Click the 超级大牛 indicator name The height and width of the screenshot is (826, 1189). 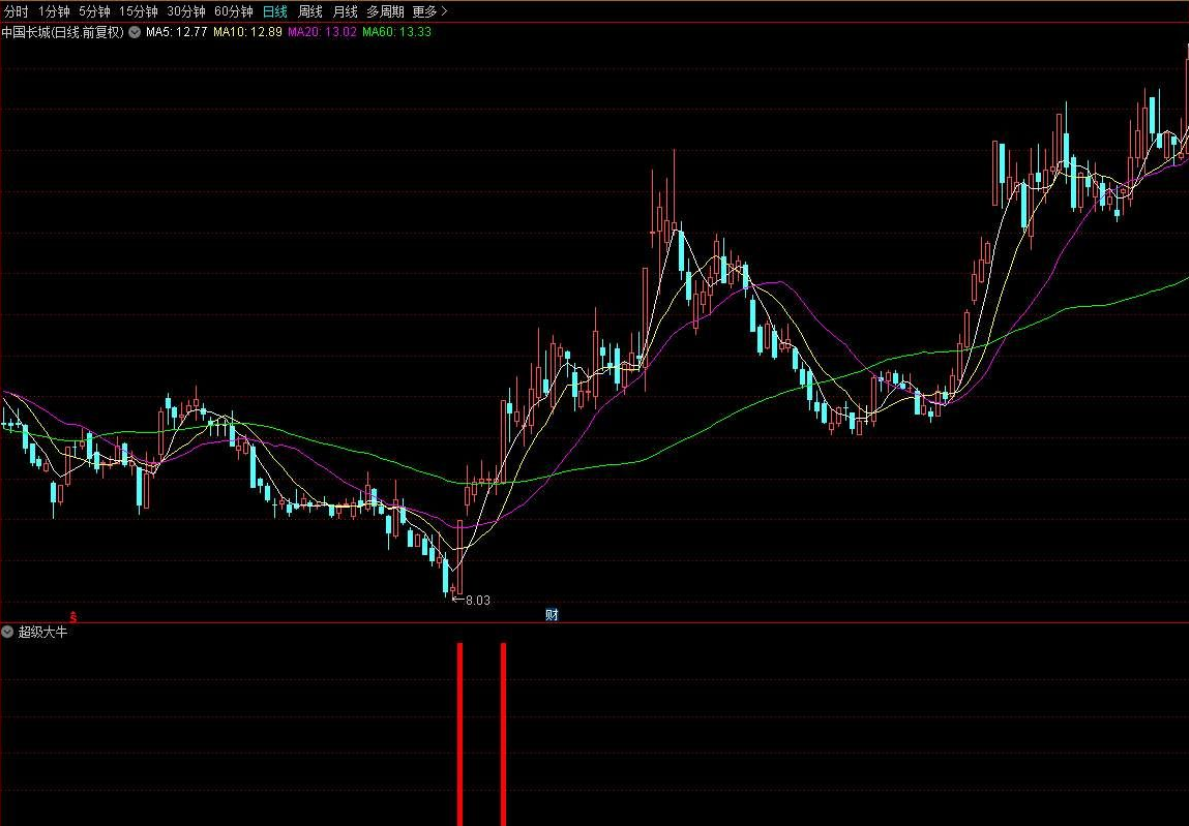[x=42, y=631]
